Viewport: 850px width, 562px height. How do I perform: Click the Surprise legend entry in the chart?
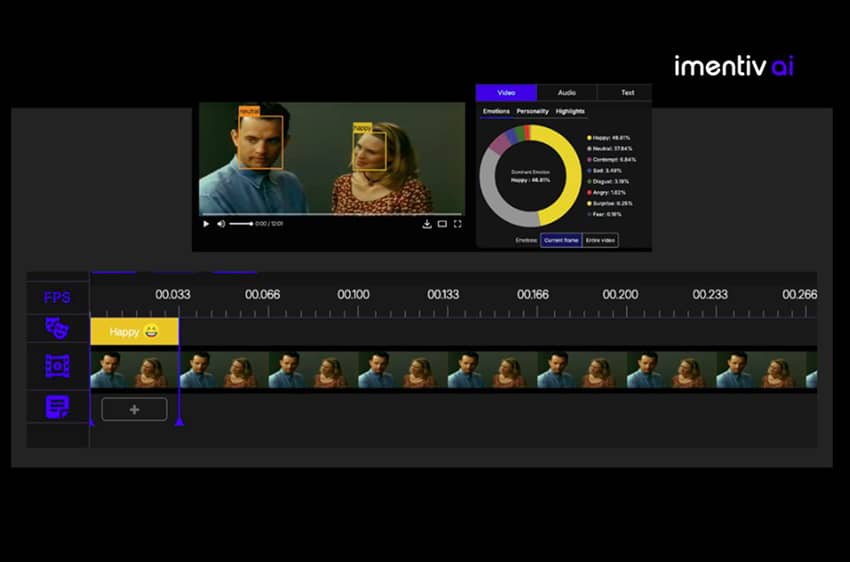pyautogui.click(x=609, y=203)
